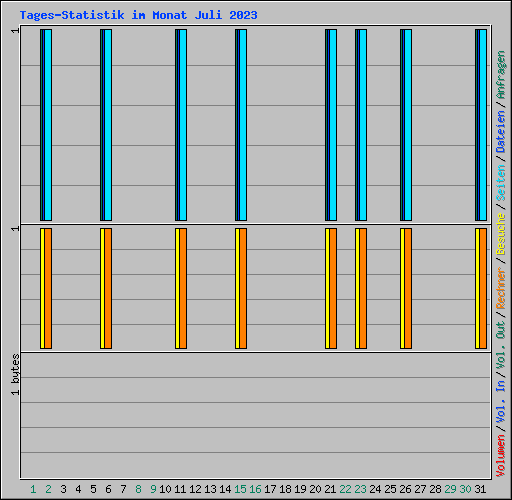Click the orange bar for day 23
Screen dimensions: 512x500
[363, 289]
